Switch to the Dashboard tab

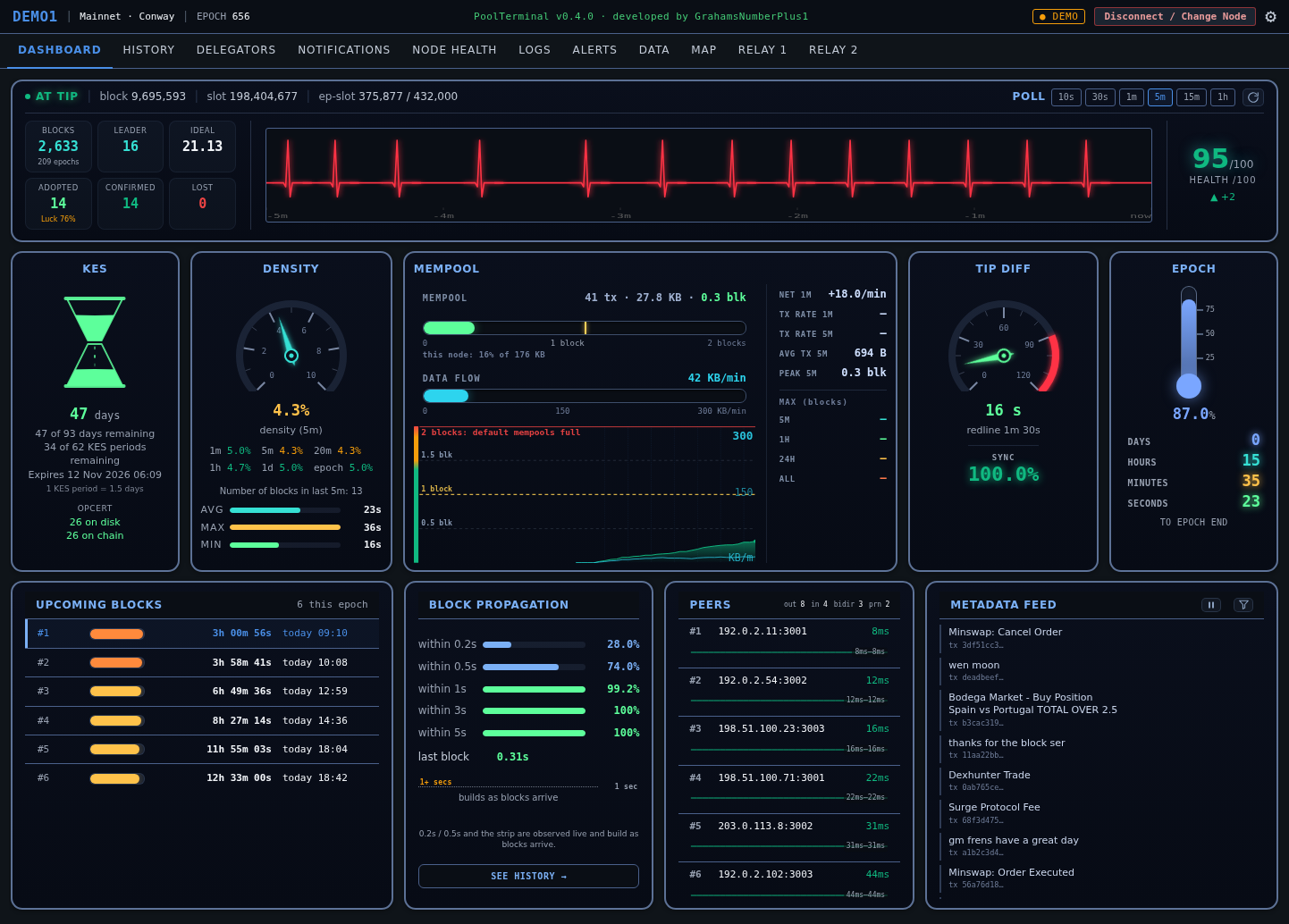point(60,50)
